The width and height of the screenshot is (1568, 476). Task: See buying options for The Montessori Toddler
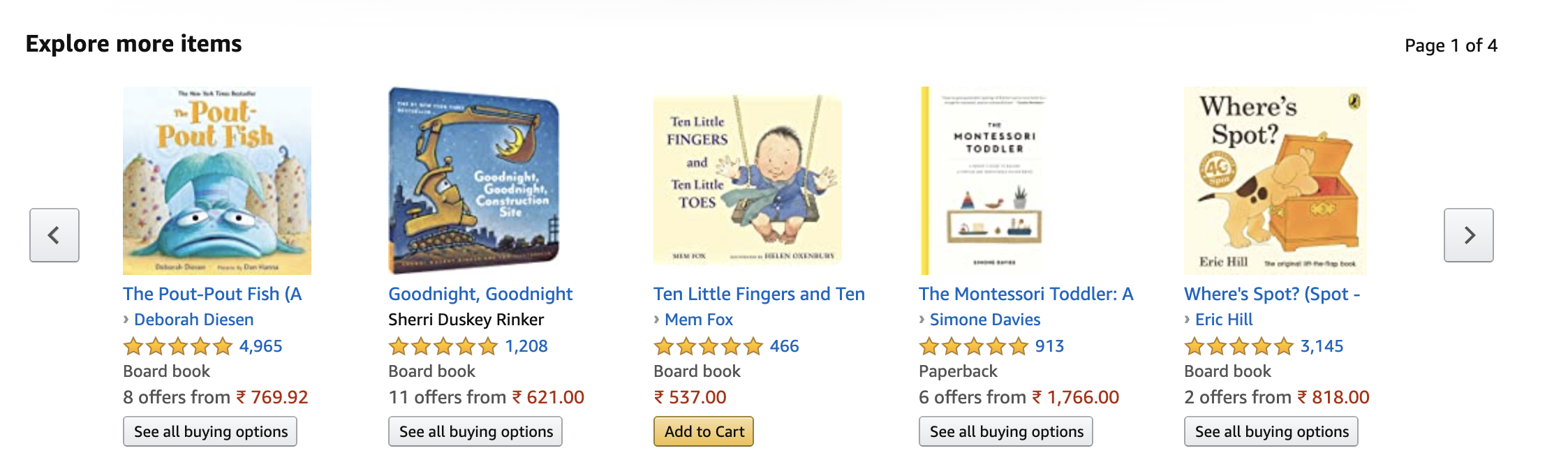pyautogui.click(x=1006, y=431)
